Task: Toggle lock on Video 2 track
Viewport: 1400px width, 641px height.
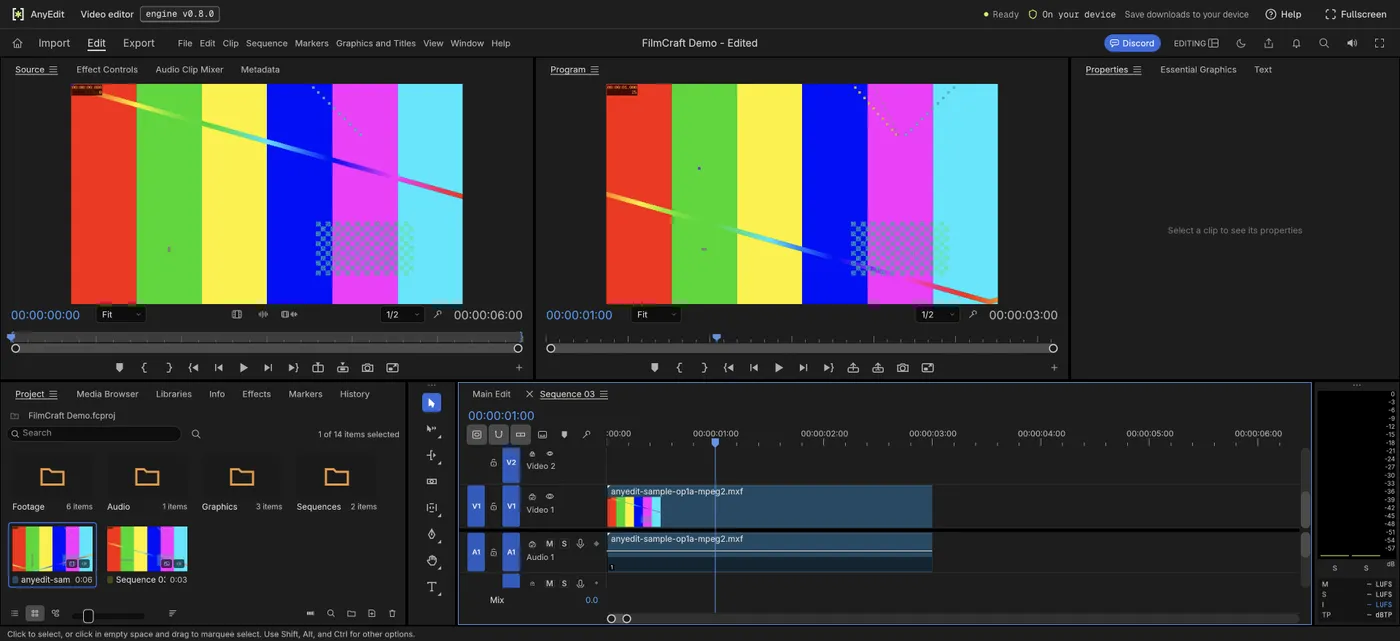Action: tap(493, 463)
